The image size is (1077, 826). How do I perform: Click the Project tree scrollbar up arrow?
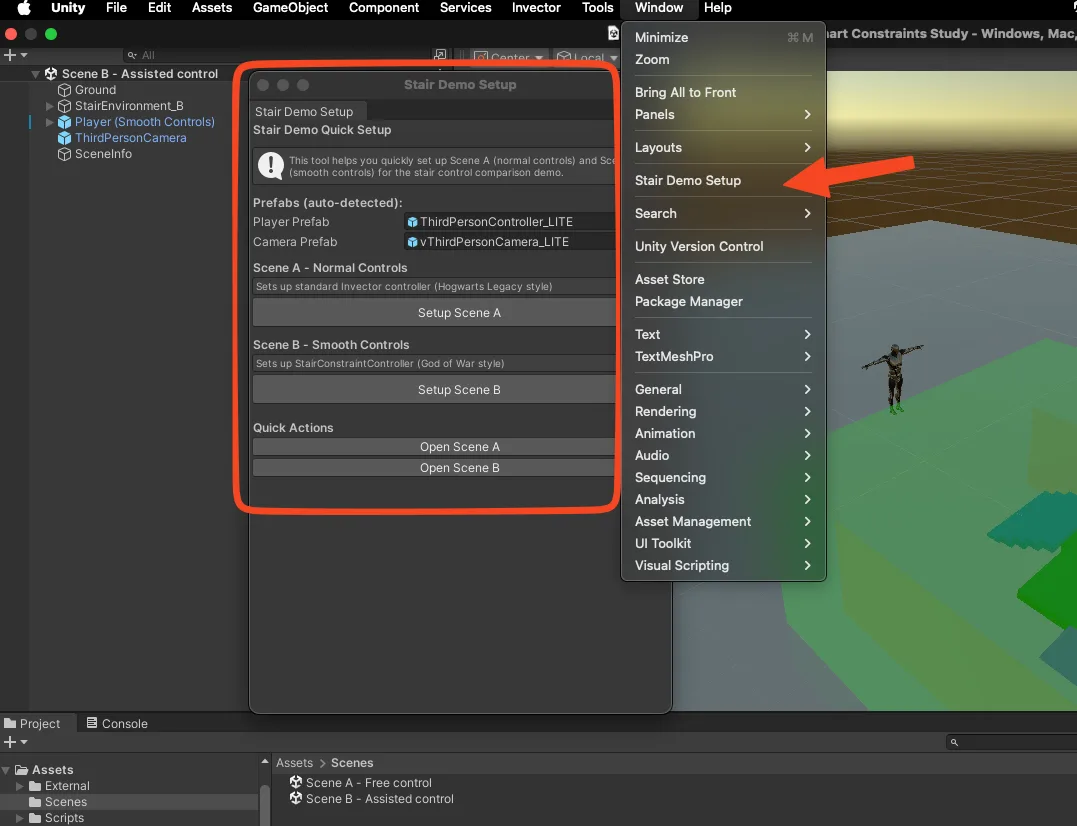pos(265,761)
